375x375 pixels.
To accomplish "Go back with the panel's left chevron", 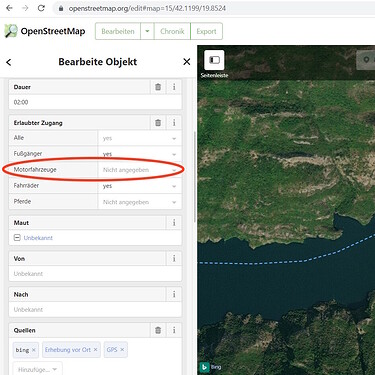I will (9, 62).
